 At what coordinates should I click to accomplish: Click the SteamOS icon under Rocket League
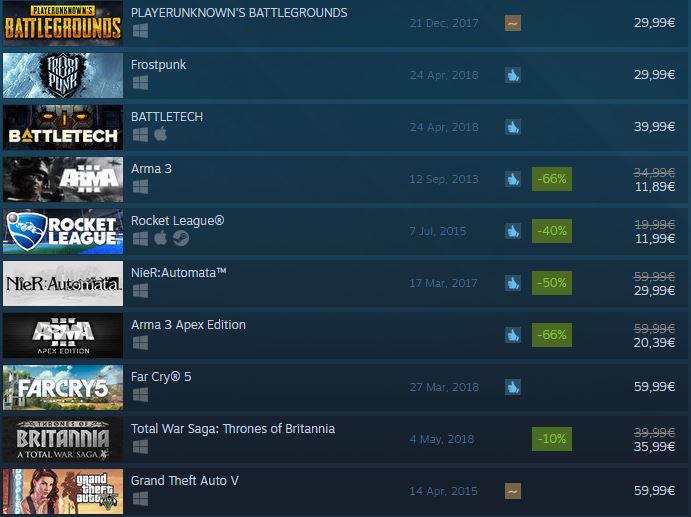pos(181,238)
